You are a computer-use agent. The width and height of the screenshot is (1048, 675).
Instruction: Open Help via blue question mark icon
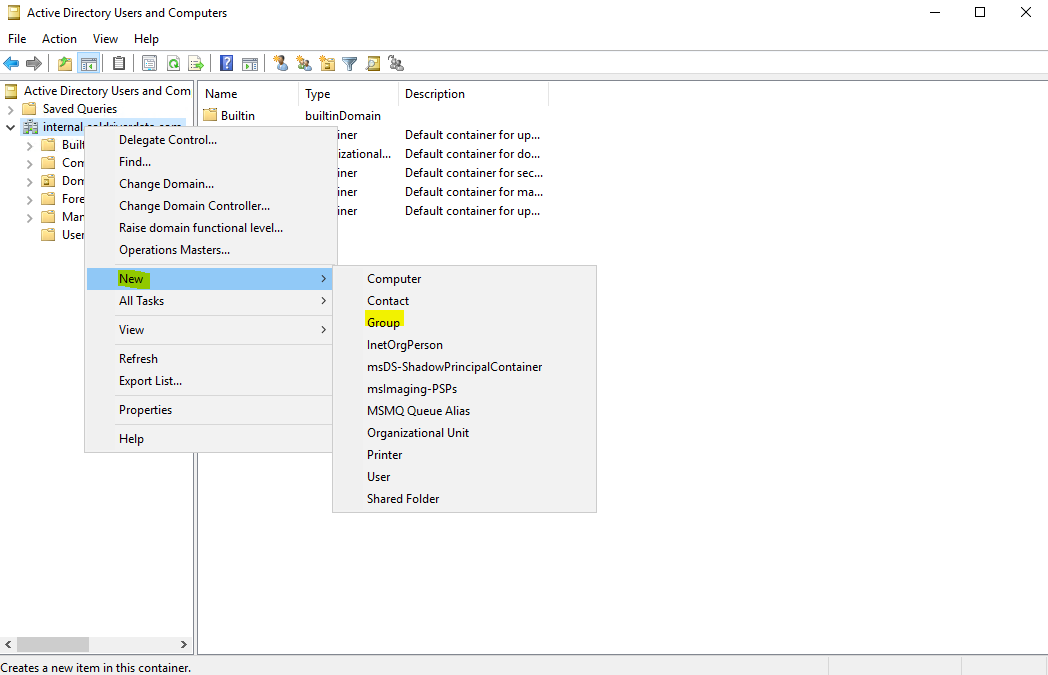pos(227,64)
